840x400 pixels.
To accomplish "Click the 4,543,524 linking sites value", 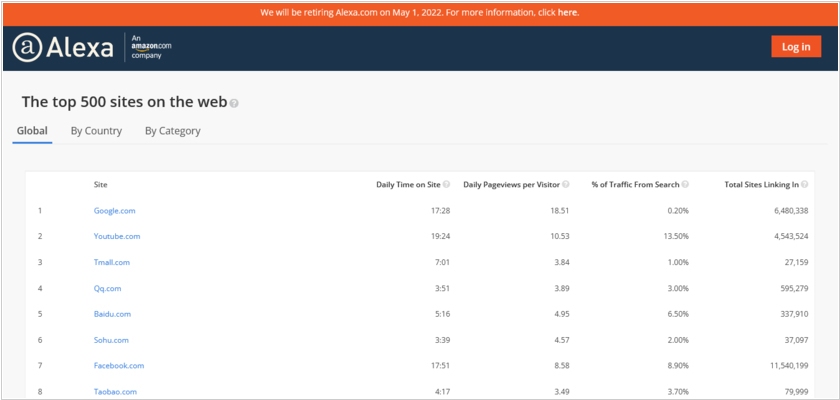I will [x=791, y=236].
